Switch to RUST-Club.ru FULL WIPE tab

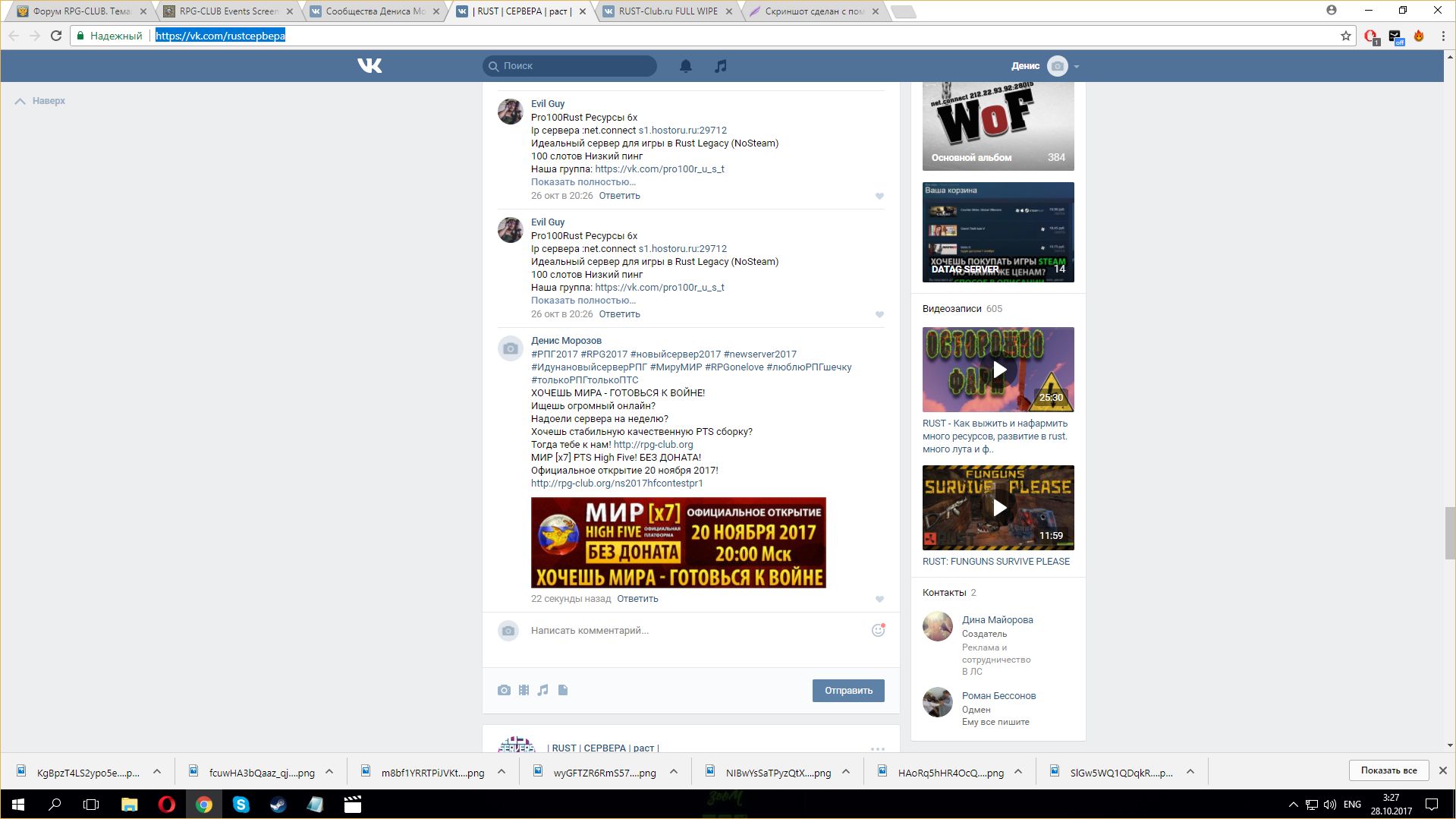point(668,11)
